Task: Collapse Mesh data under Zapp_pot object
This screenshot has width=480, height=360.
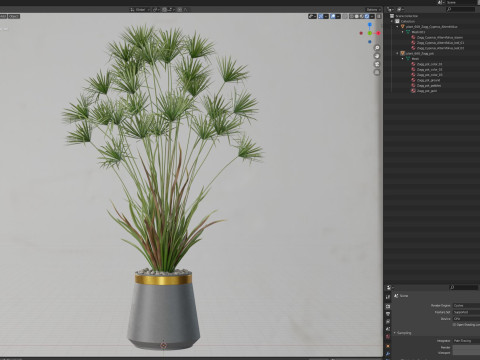Action: tap(402, 59)
